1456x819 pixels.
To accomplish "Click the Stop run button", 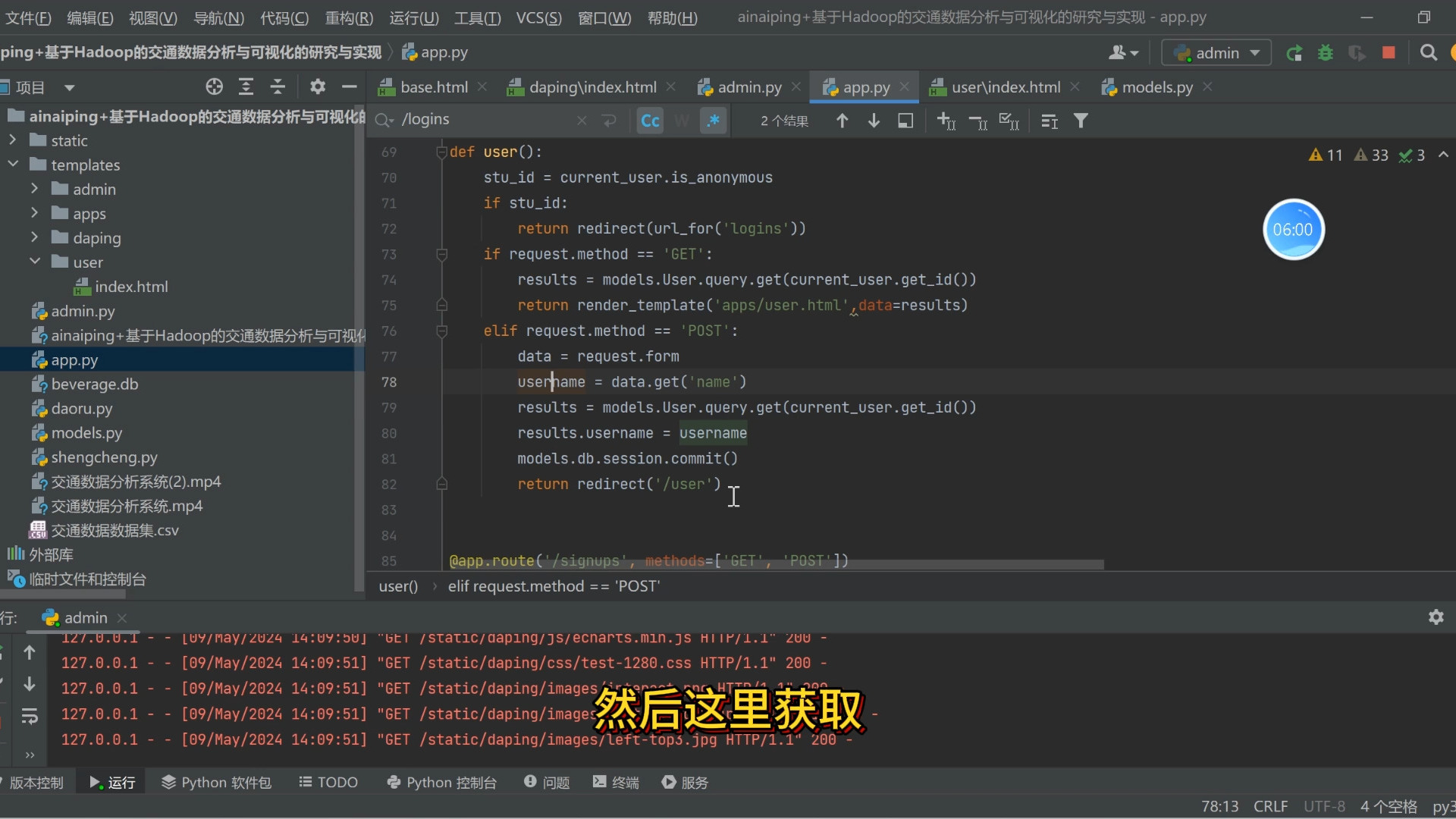I will pyautogui.click(x=1389, y=52).
